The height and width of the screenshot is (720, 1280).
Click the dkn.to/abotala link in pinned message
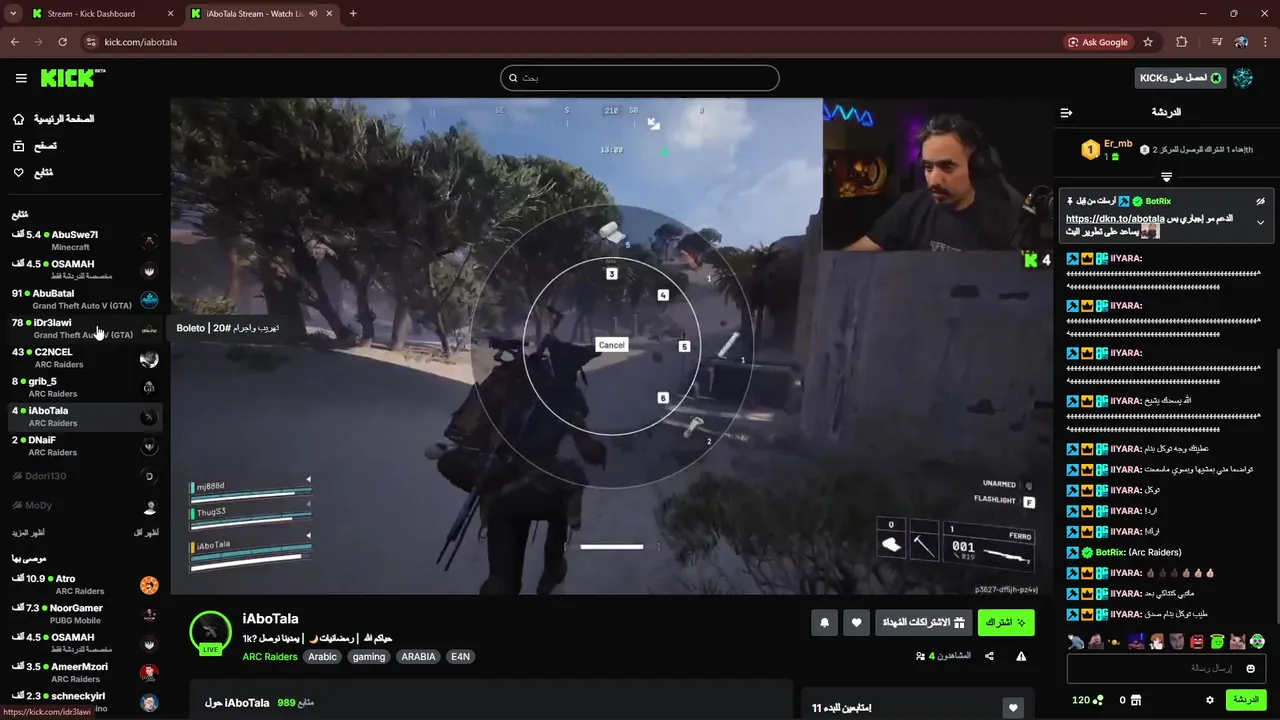point(1115,218)
